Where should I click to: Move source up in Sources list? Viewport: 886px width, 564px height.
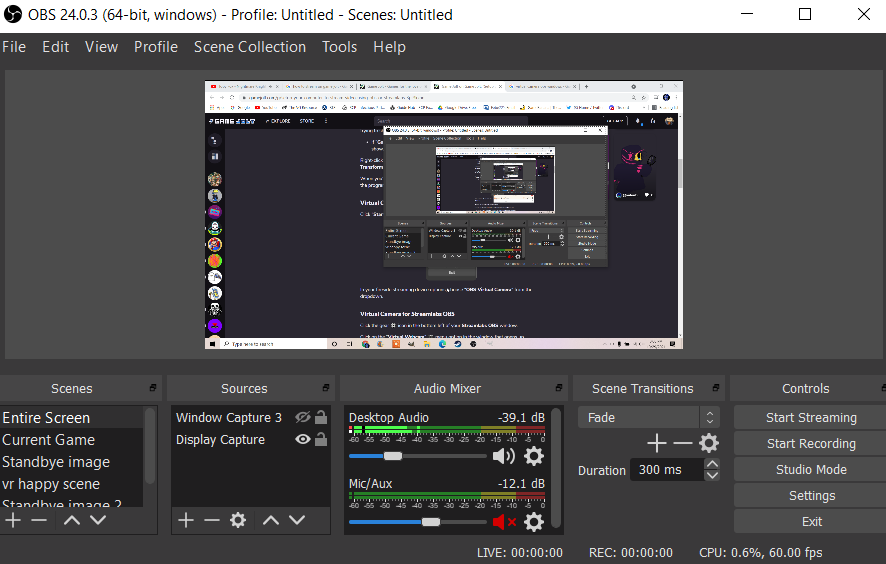[x=271, y=520]
